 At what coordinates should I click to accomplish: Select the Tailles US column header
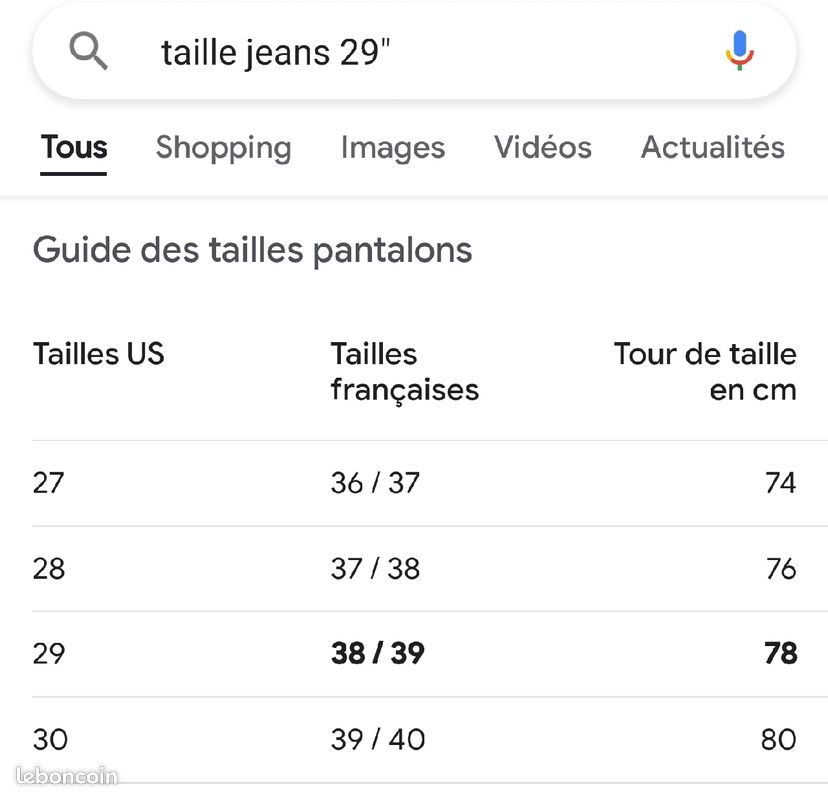click(98, 353)
